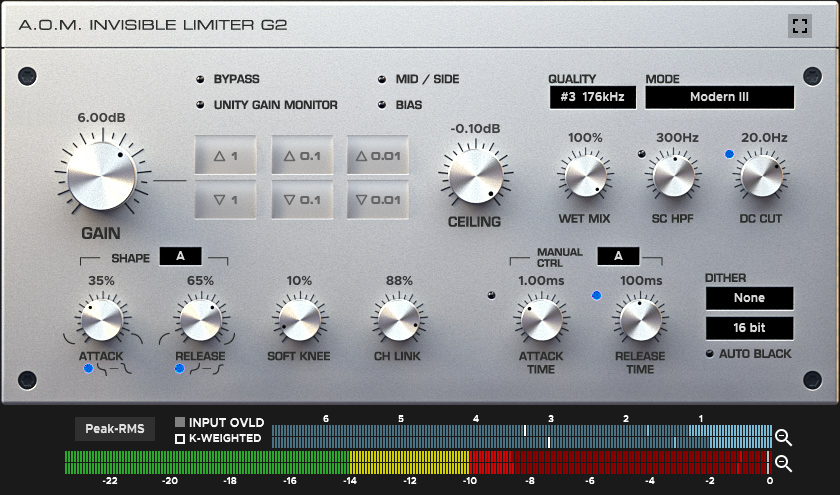
Task: Click the ATTACK shape knob
Action: 102,320
